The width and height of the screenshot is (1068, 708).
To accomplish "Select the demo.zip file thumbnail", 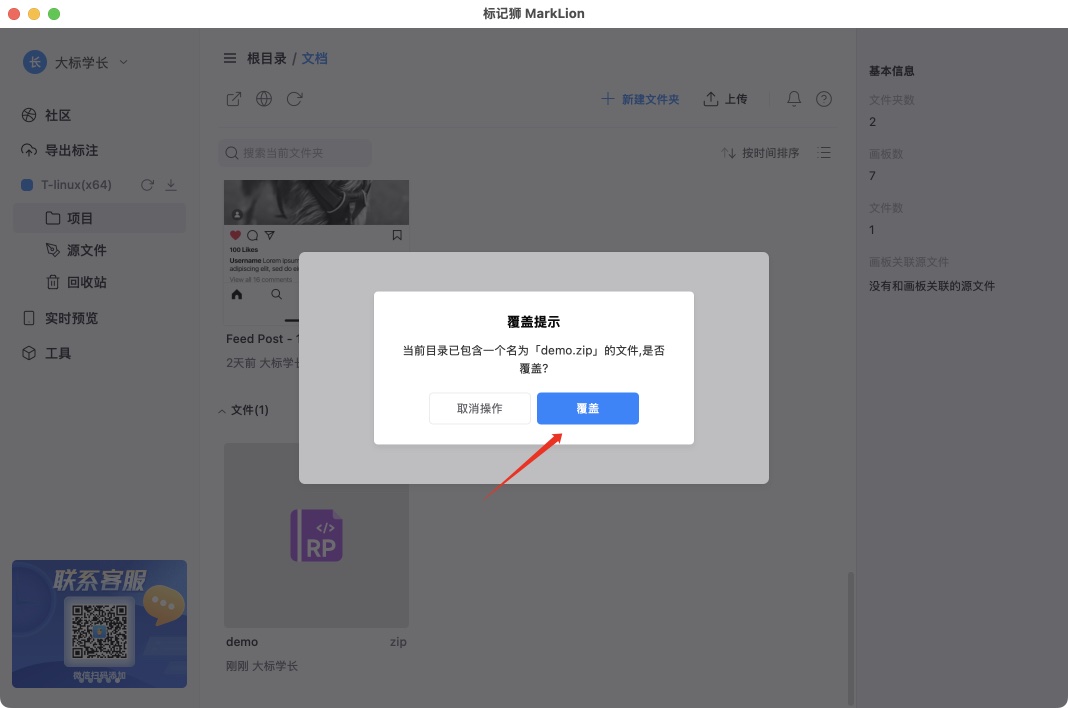I will point(316,535).
